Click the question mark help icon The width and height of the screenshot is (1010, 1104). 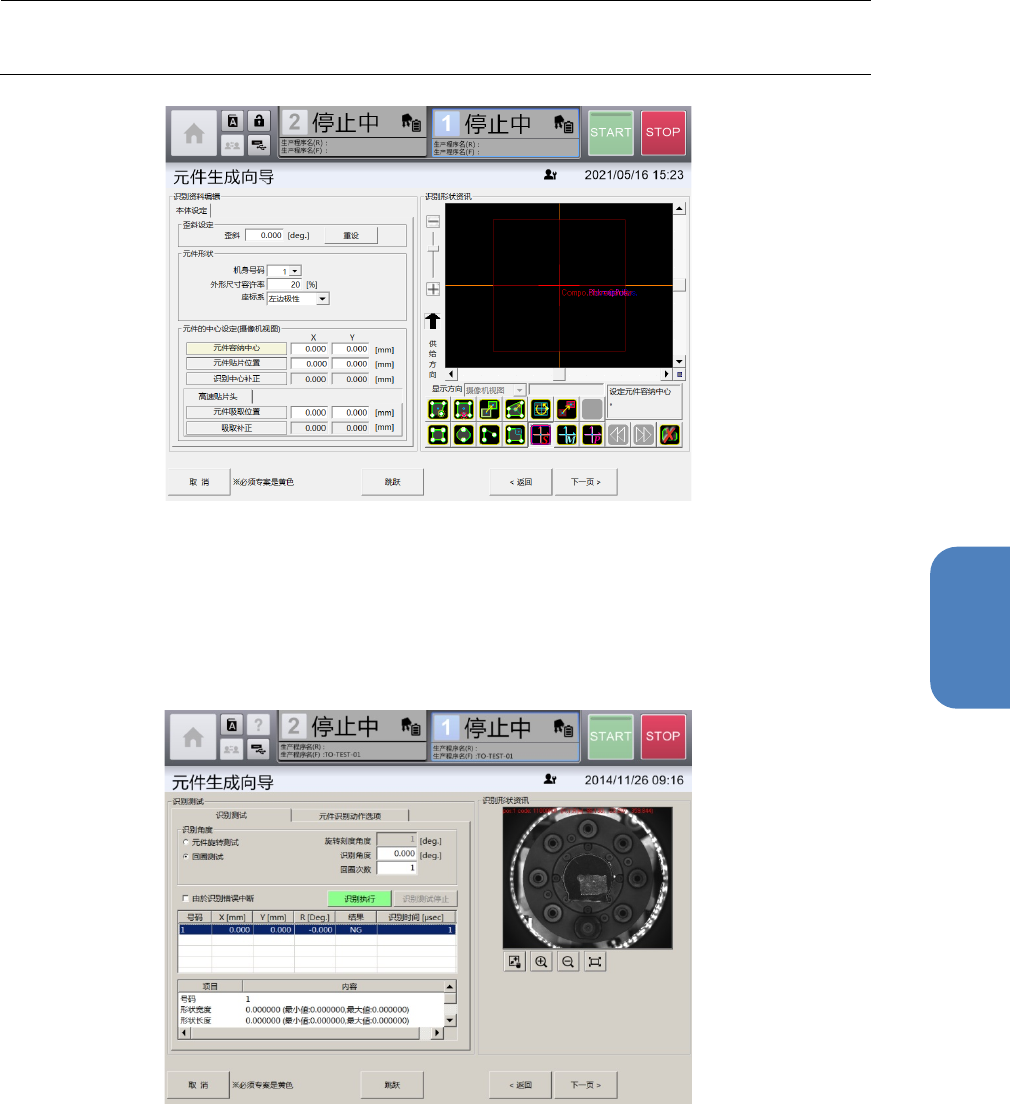258,724
